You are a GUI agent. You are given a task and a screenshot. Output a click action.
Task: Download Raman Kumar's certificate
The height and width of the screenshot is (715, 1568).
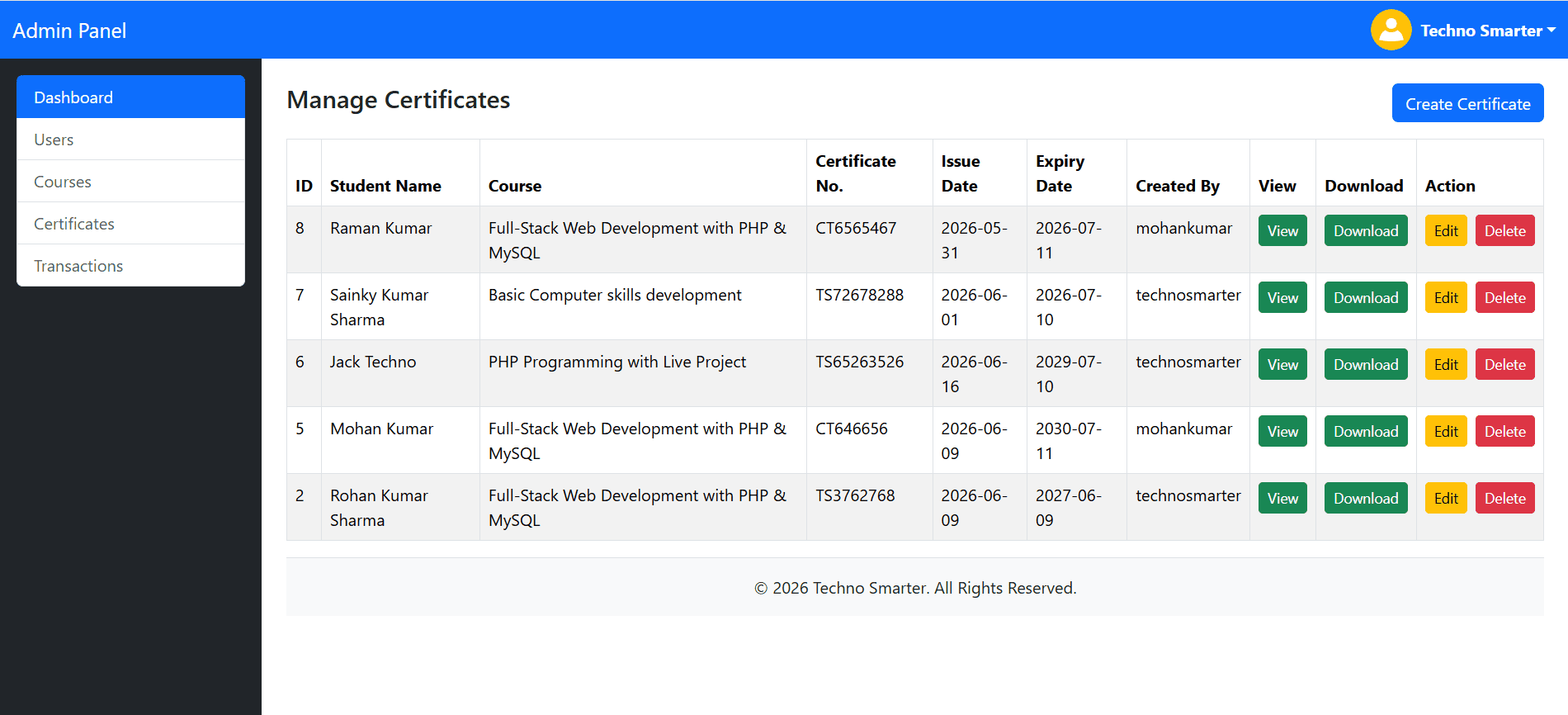coord(1366,231)
